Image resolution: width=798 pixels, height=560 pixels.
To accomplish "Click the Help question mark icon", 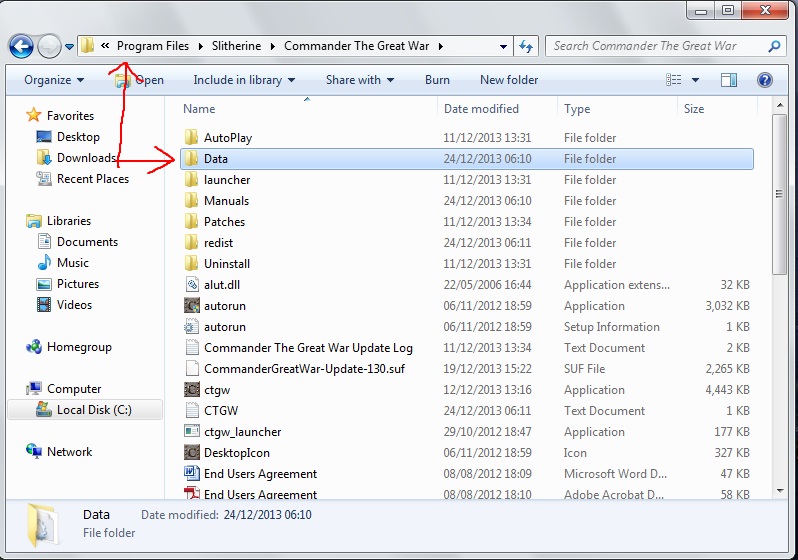I will tap(764, 80).
